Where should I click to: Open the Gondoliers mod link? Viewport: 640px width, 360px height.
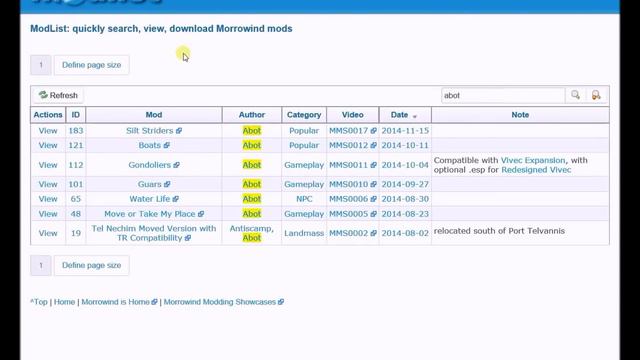click(x=149, y=165)
